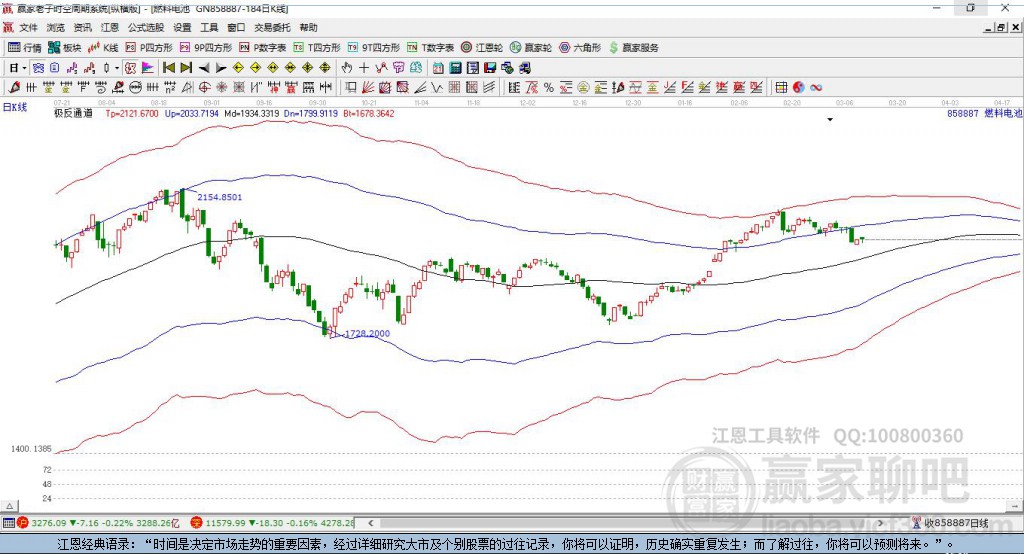Open the T四方形 tool
Screen dimensions: 1024x554
(x=317, y=48)
